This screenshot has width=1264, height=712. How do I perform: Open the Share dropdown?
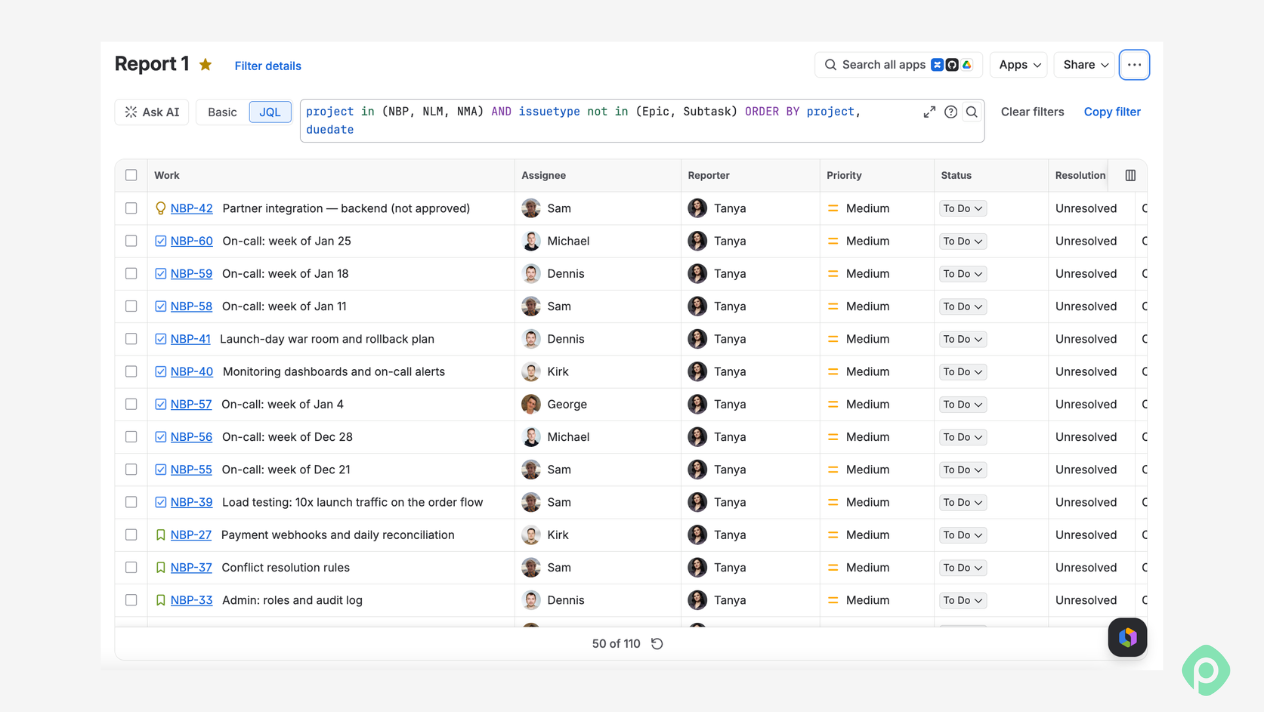(1084, 65)
